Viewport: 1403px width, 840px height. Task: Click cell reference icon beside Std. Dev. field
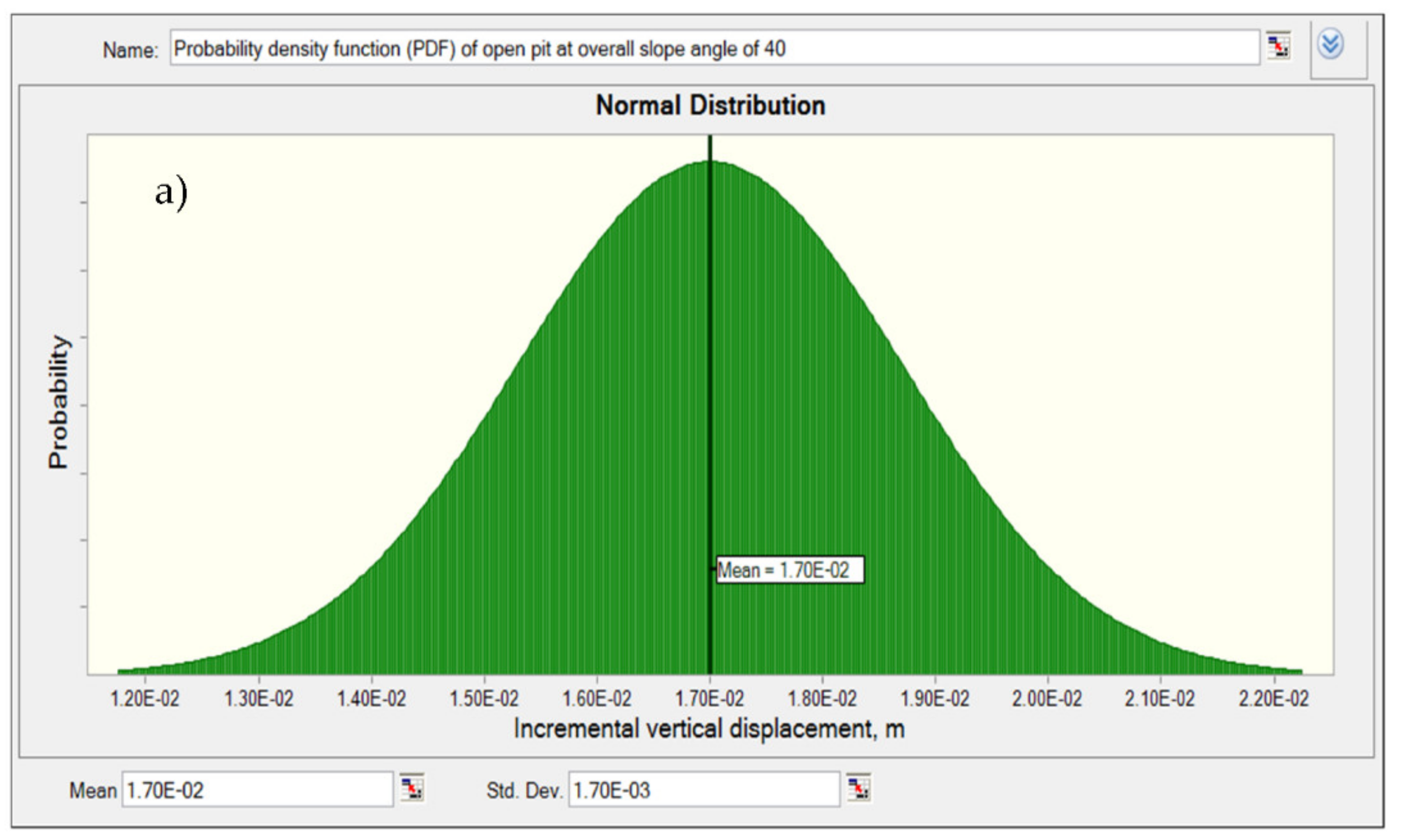[859, 788]
